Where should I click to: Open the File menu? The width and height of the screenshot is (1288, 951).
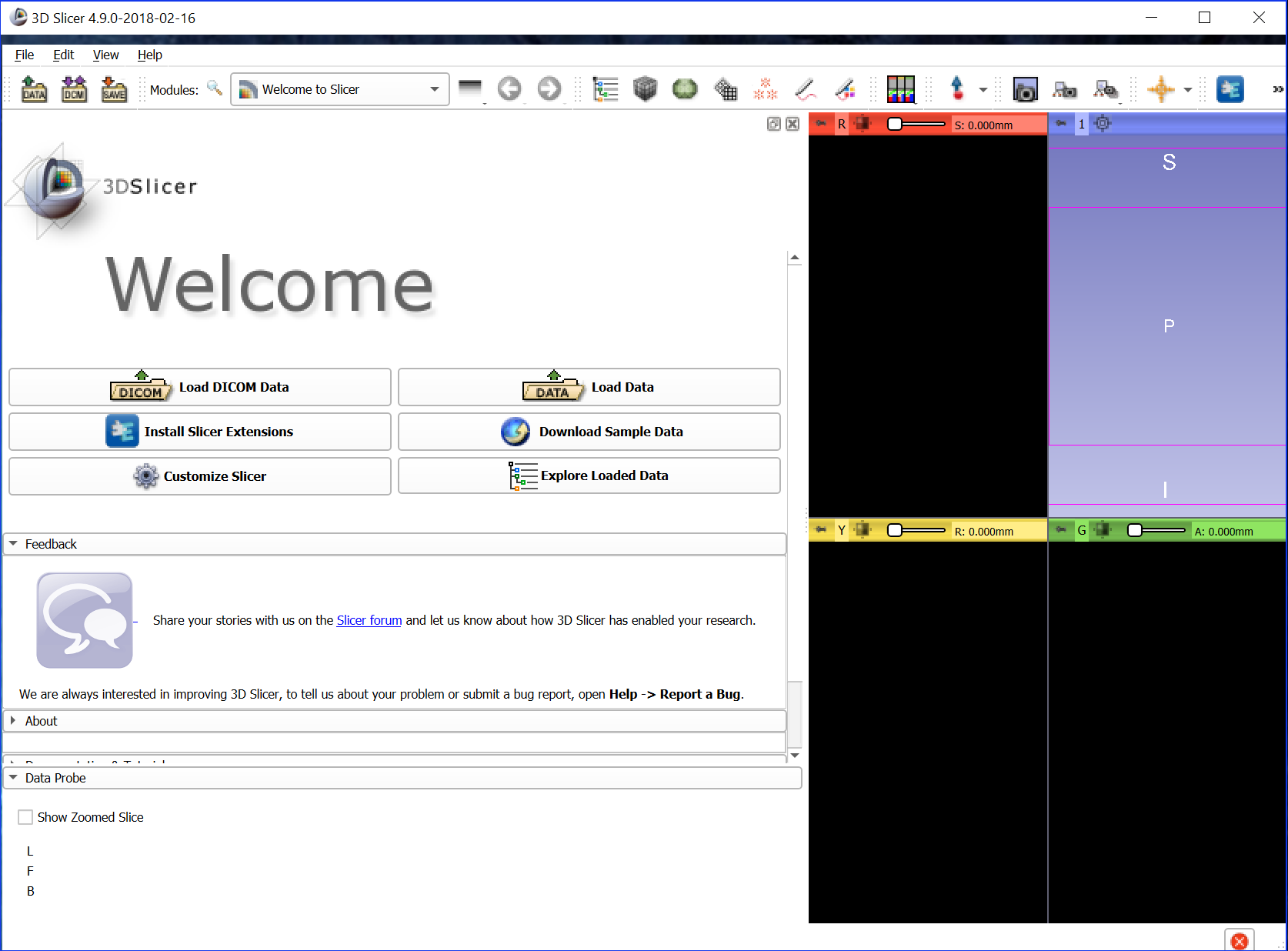pos(25,55)
